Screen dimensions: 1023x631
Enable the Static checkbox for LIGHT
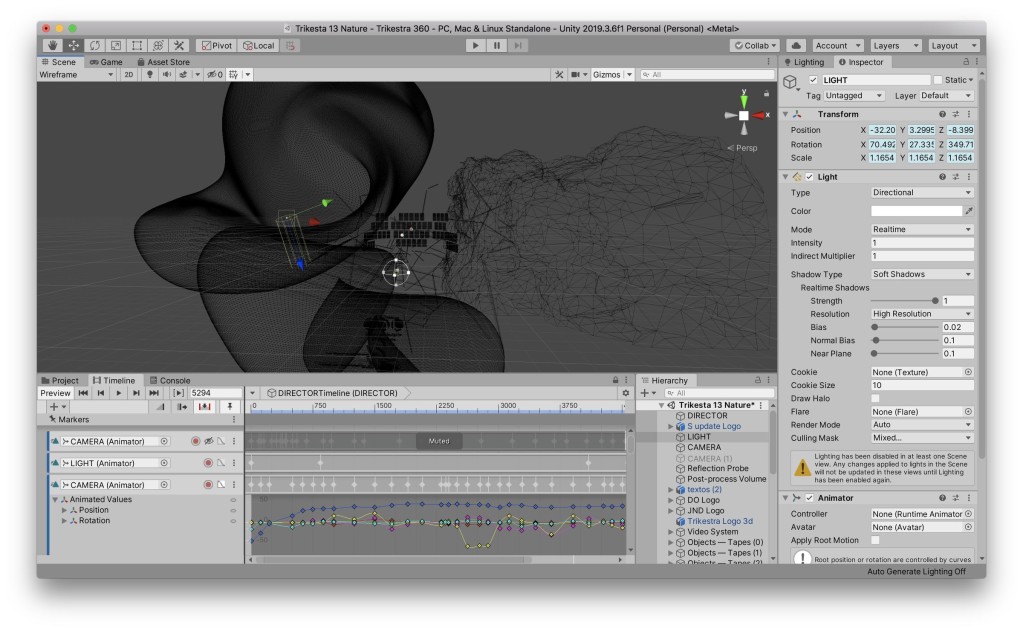pyautogui.click(x=938, y=80)
